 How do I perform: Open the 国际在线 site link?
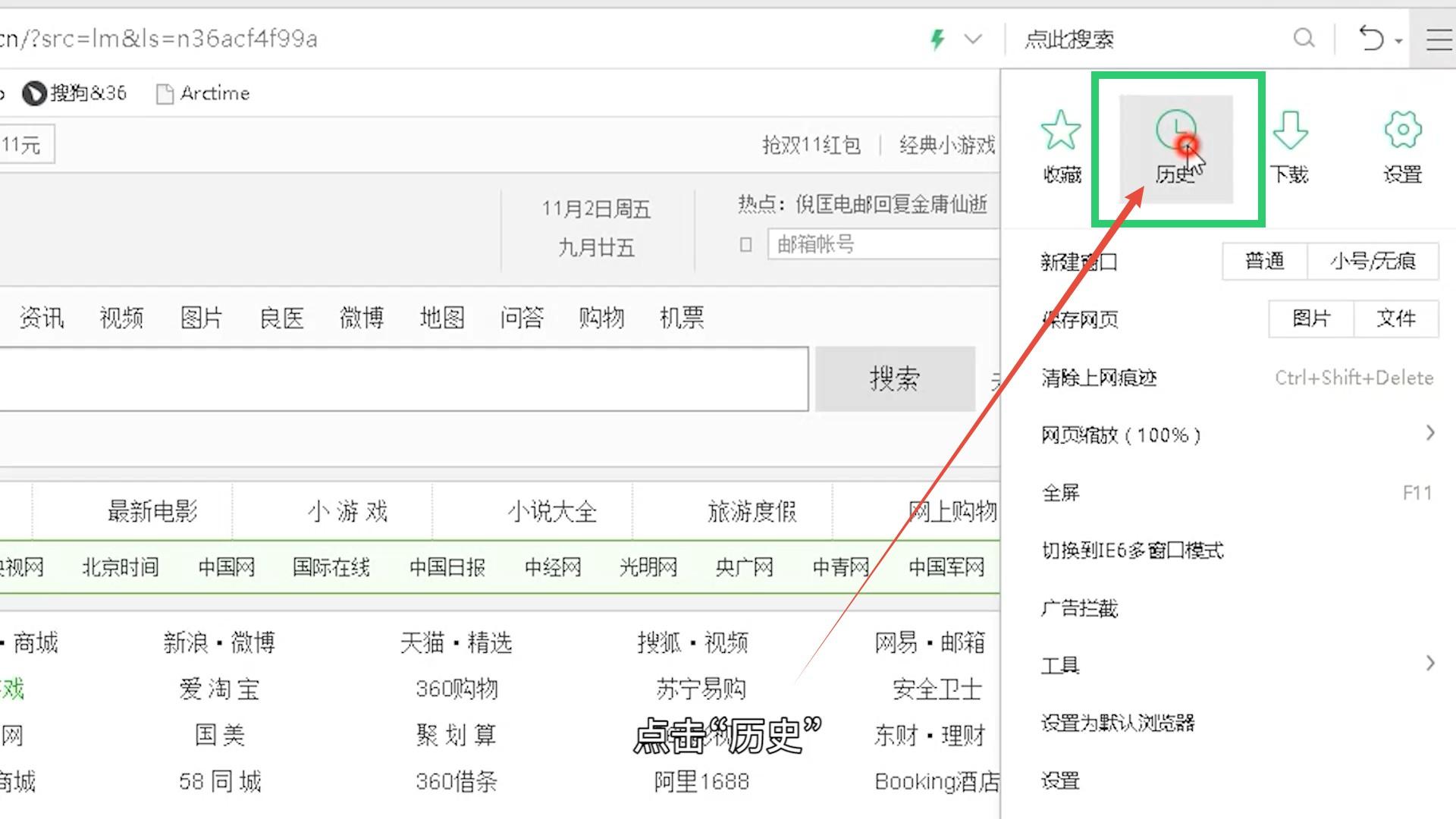[331, 567]
